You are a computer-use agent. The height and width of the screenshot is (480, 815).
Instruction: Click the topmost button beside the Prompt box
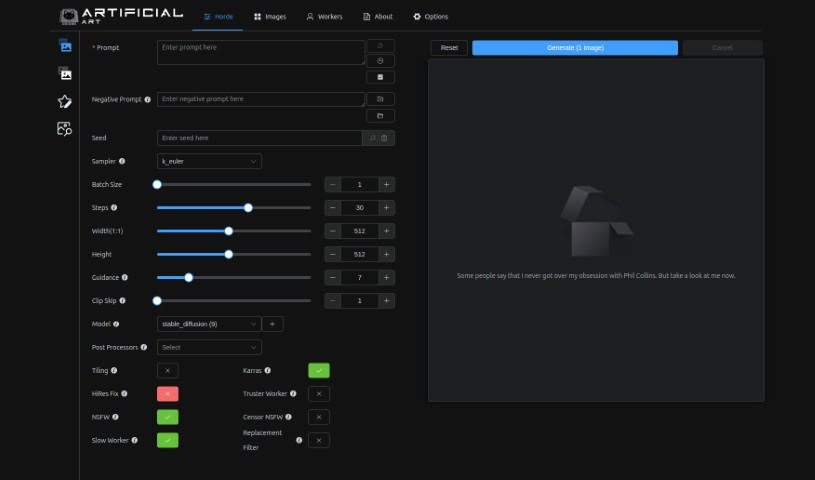[x=380, y=46]
